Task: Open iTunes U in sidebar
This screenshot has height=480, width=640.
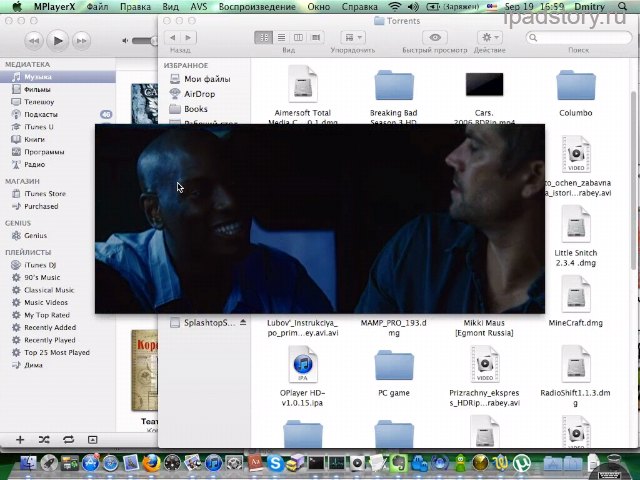Action: point(38,127)
